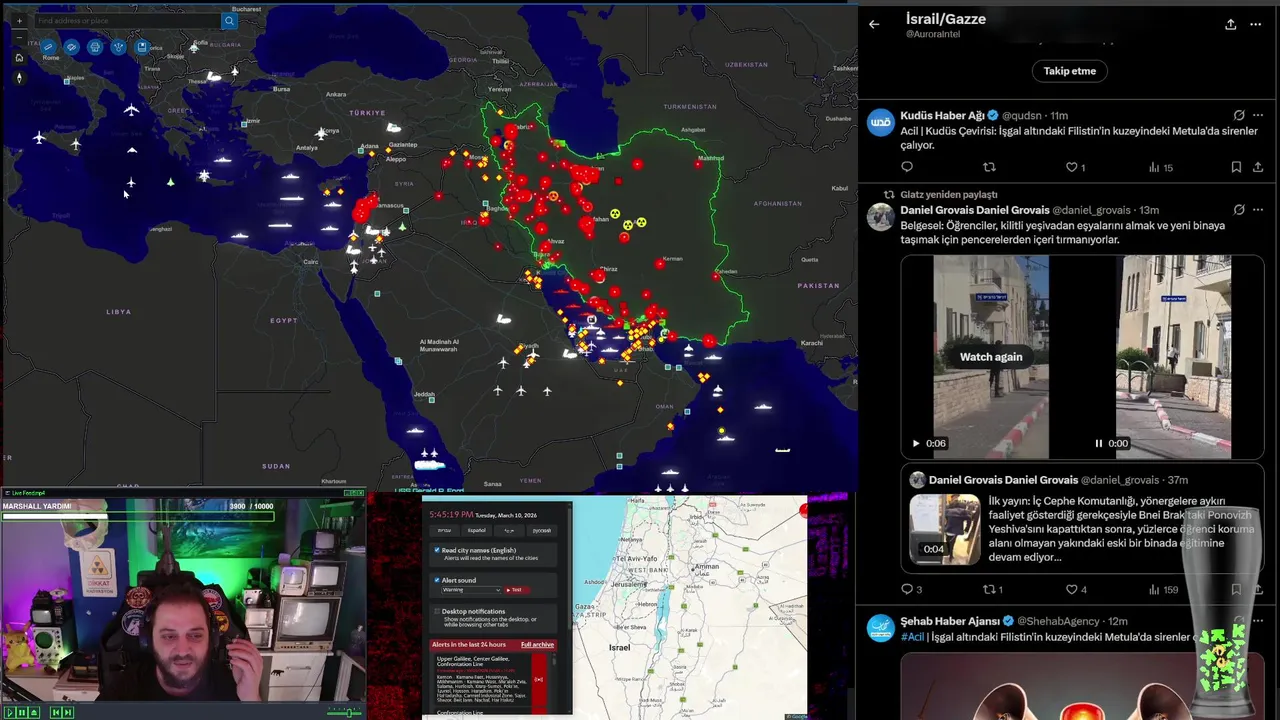This screenshot has width=1280, height=720.
Task: Open more menu on Daniel Grovais tweet
Action: (1258, 210)
